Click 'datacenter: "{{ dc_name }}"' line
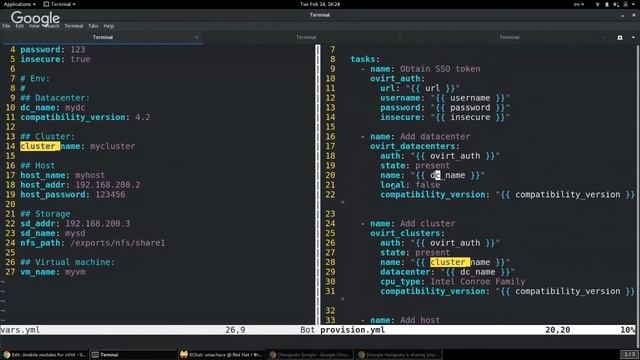The image size is (640, 360). click(447, 272)
